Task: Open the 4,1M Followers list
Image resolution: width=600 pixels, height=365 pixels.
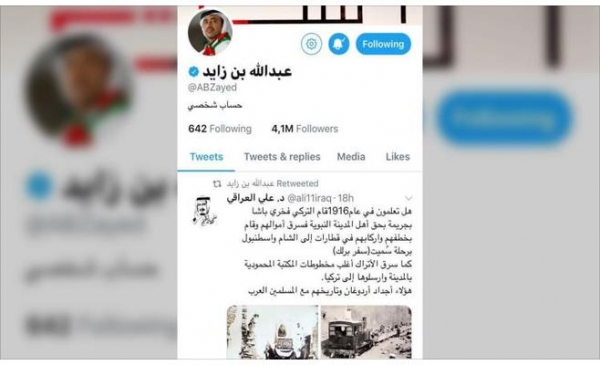Action: (x=305, y=129)
